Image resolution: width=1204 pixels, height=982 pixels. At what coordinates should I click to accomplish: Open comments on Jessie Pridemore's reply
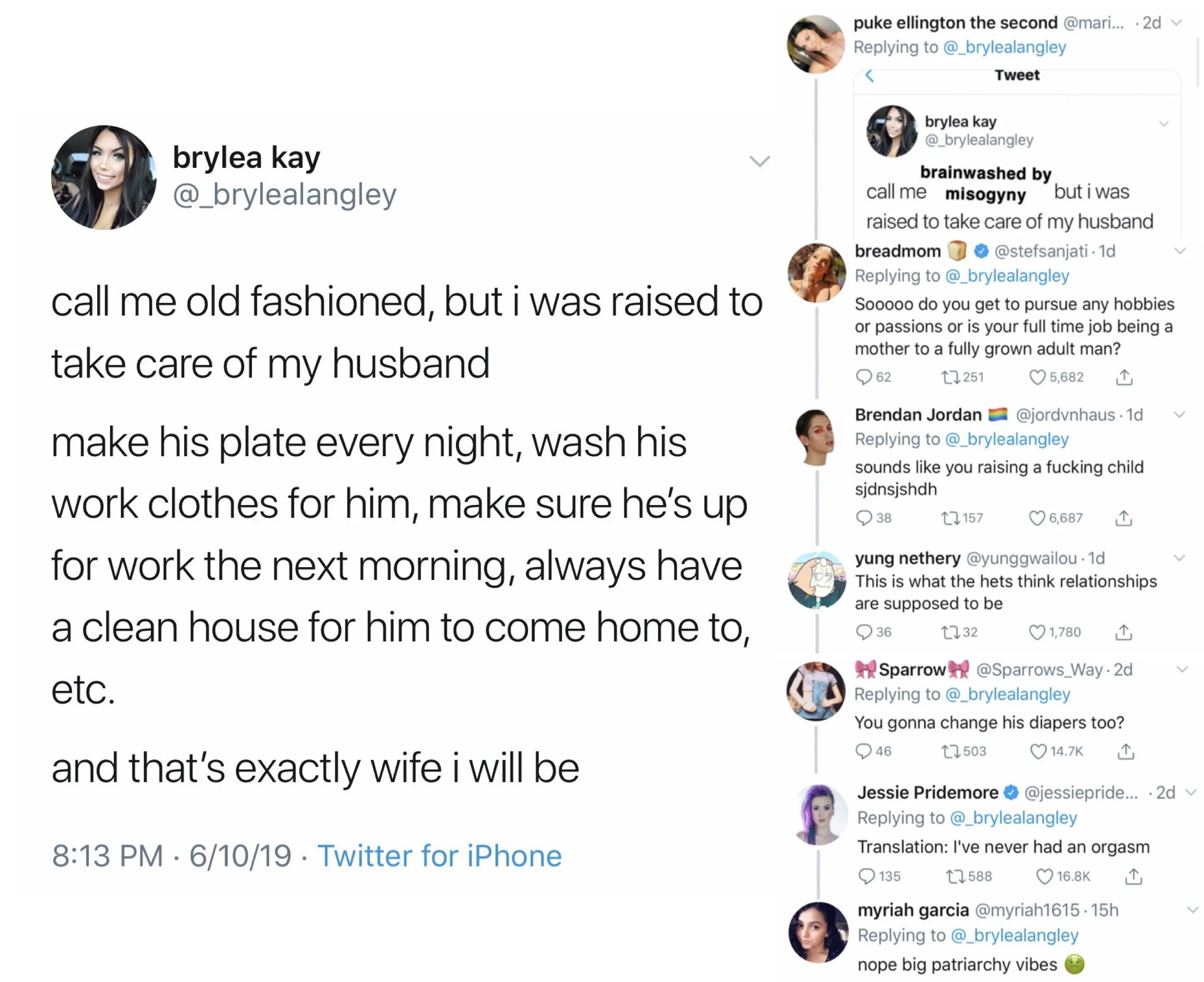pos(867,876)
